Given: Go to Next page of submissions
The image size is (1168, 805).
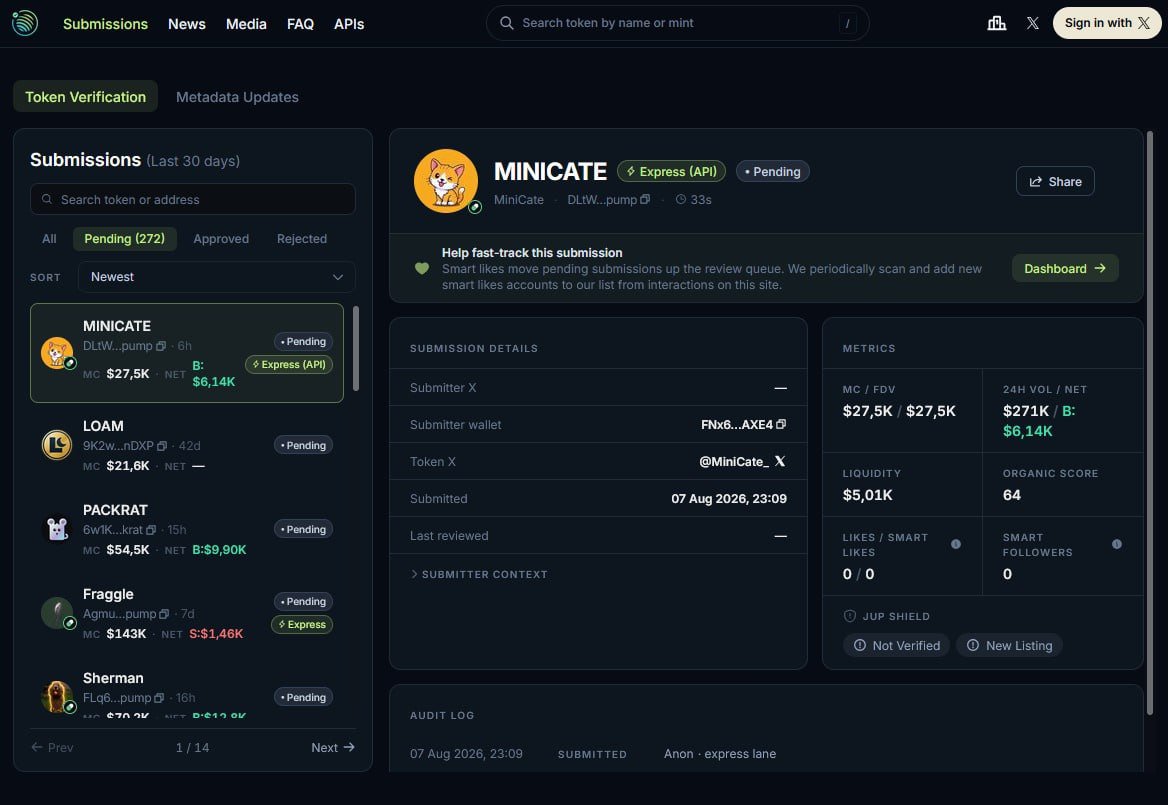Looking at the screenshot, I should [x=333, y=748].
